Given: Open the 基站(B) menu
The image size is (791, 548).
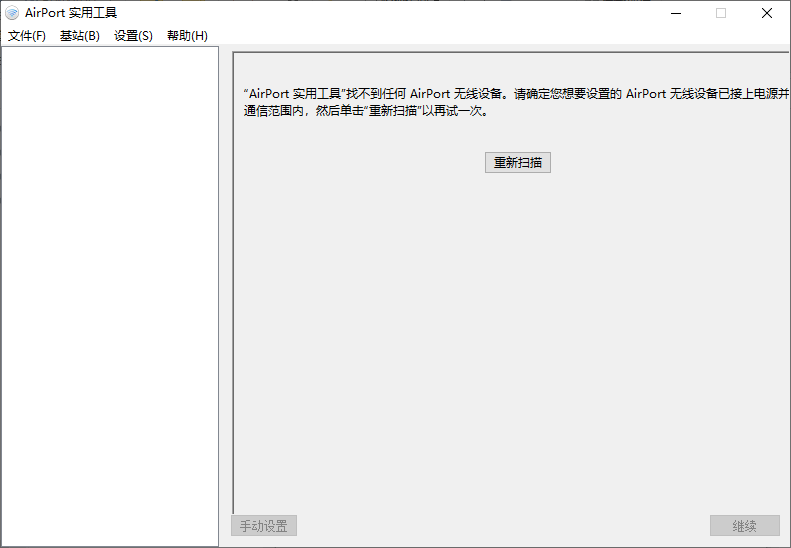Looking at the screenshot, I should [x=80, y=36].
